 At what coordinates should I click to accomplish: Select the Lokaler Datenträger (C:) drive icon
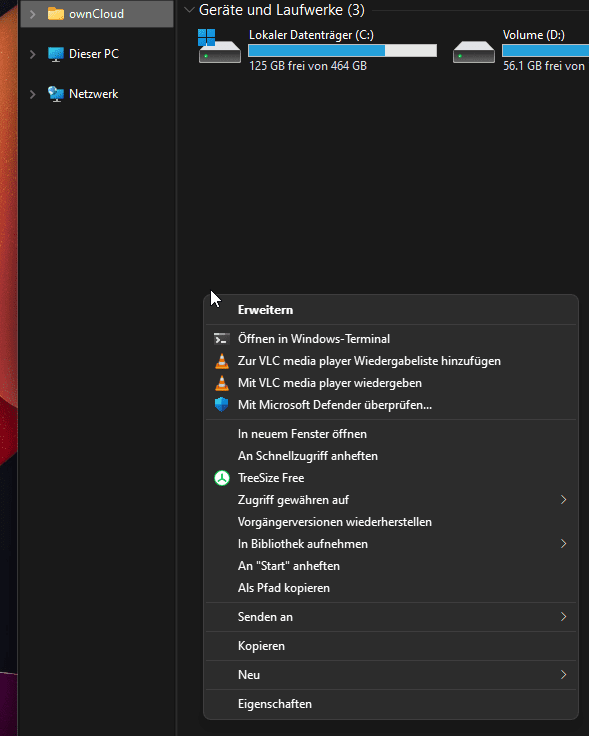(x=219, y=46)
